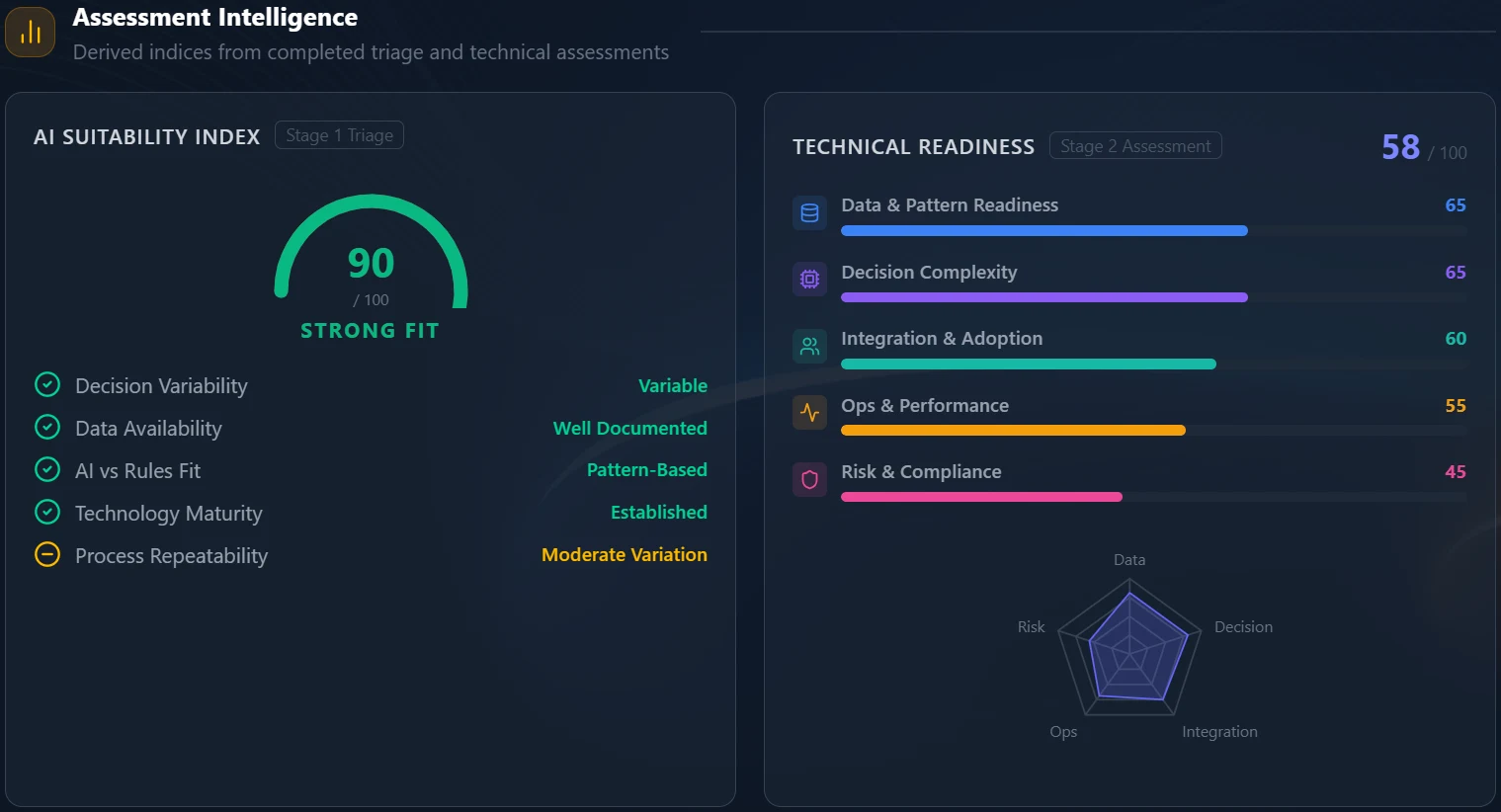Click the Decision Complexity progress bar
The height and width of the screenshot is (812, 1501).
coord(1154,297)
